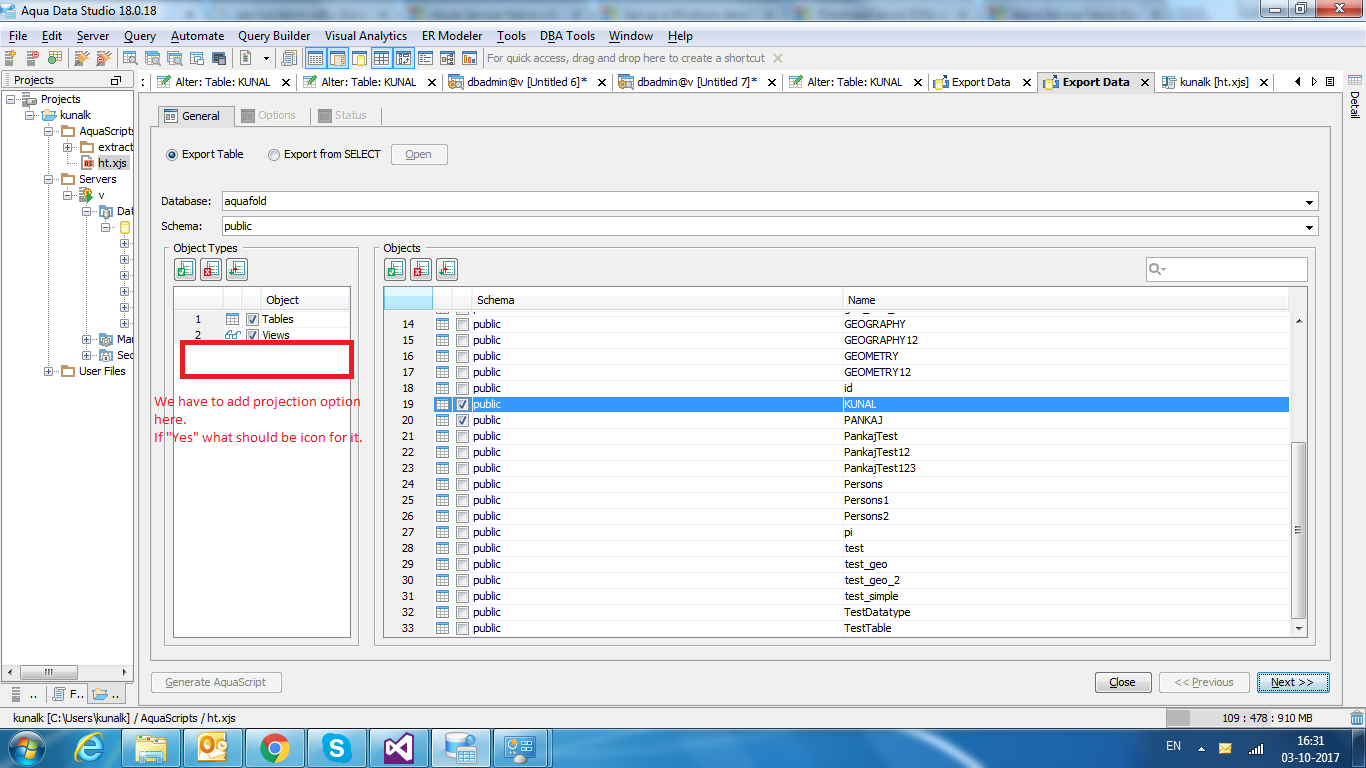Screen dimensions: 1366x768
Task: Uncheck the PANKAJ table checkbox
Action: (x=462, y=420)
